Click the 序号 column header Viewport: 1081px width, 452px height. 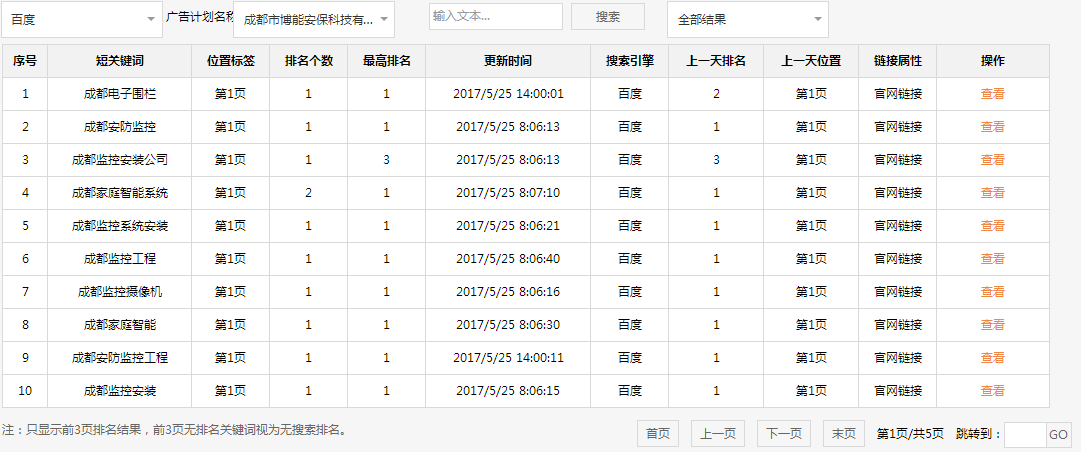click(25, 61)
